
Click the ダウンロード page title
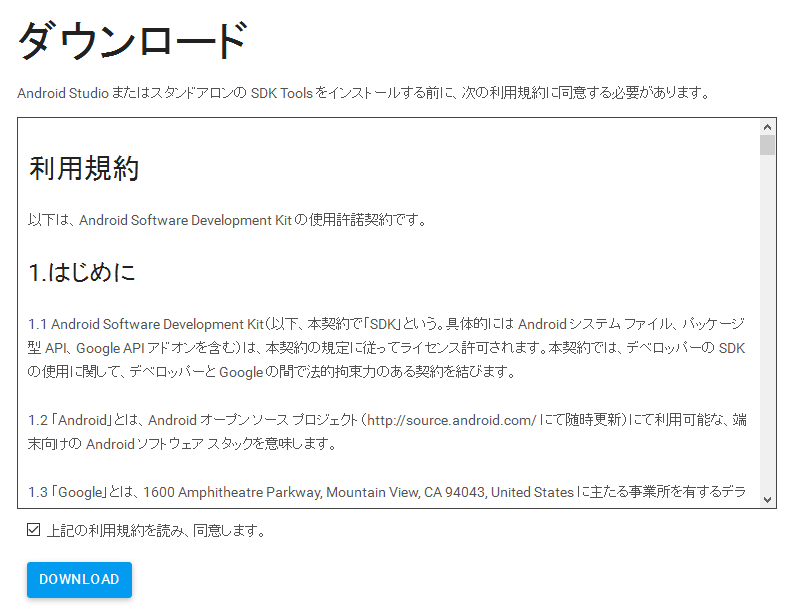coord(133,40)
